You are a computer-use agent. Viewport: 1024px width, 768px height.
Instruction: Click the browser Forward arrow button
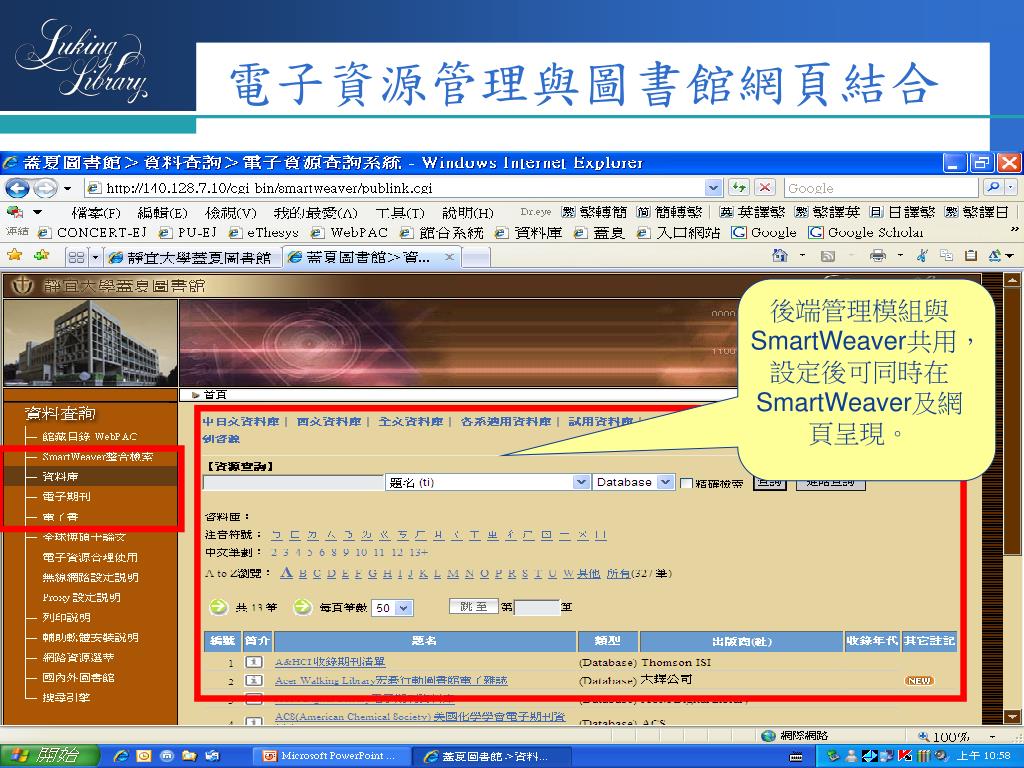45,188
